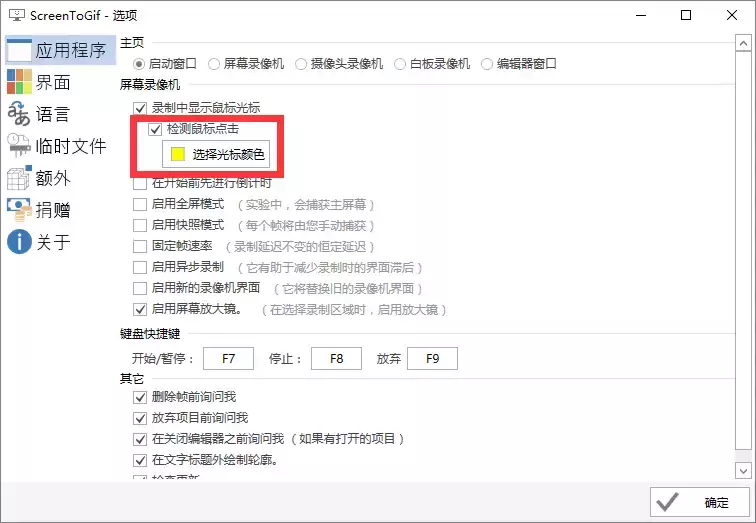
Task: Check 启用新的录像机界面
Action: click(x=140, y=288)
